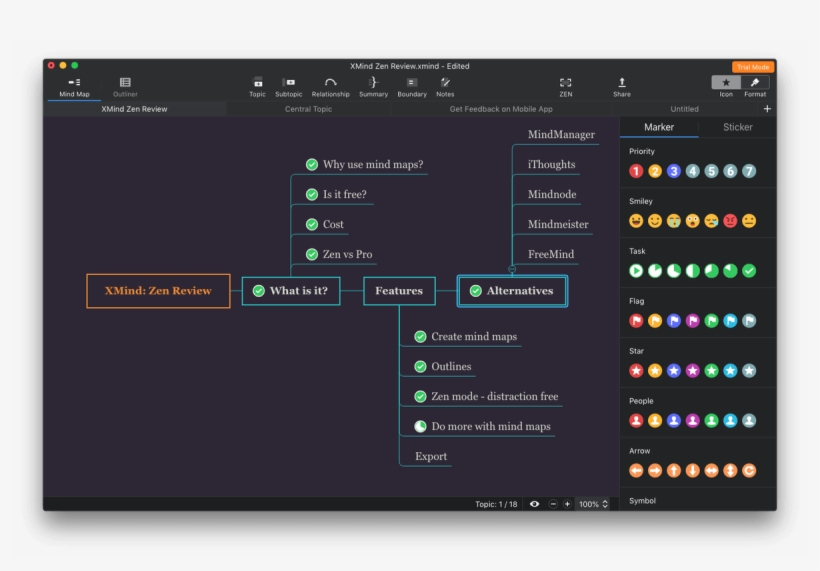The image size is (820, 571).
Task: Toggle checkmark on Outlines topic
Action: point(420,367)
